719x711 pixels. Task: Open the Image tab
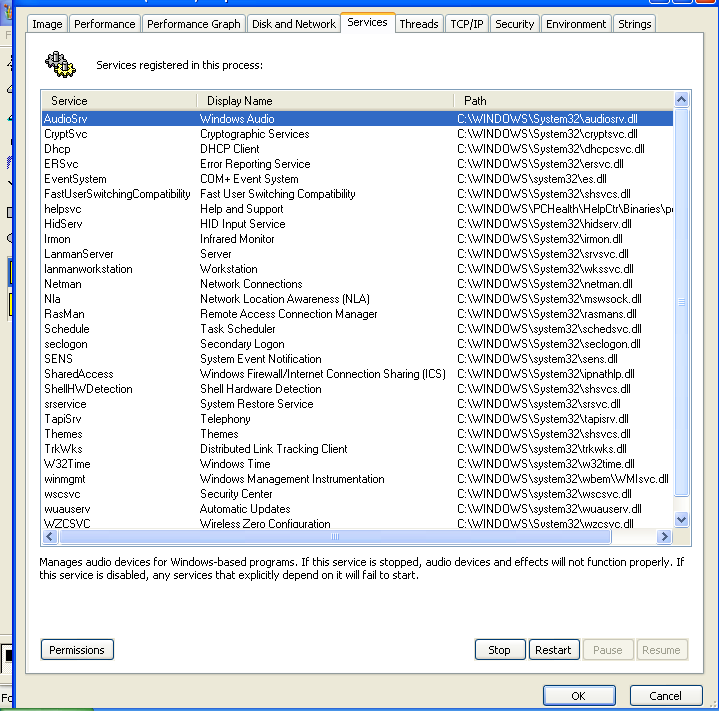click(x=47, y=24)
